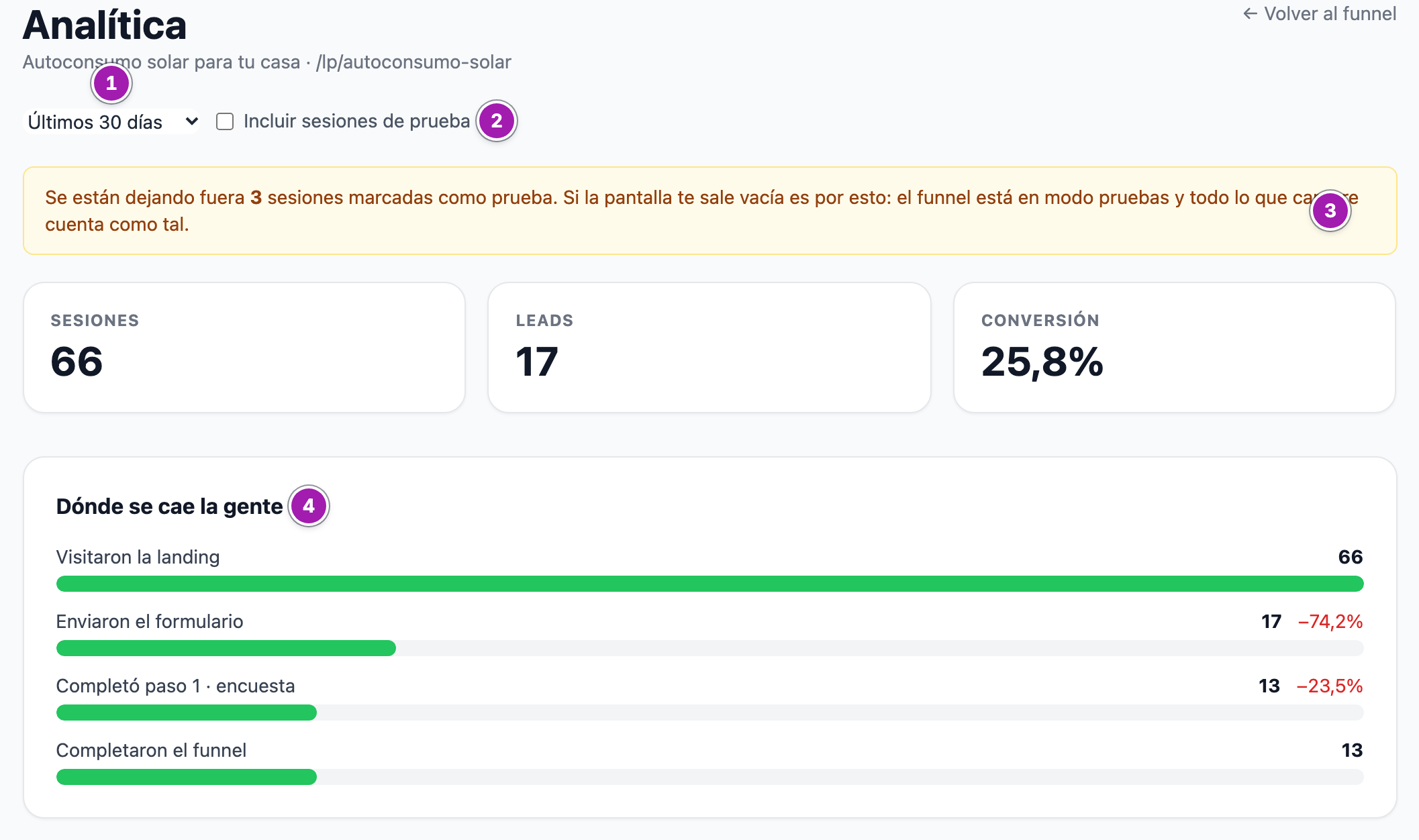Click the '/lp/autoconsumo-solar' subtitle text
Screen dimensions: 1419x840
413,62
